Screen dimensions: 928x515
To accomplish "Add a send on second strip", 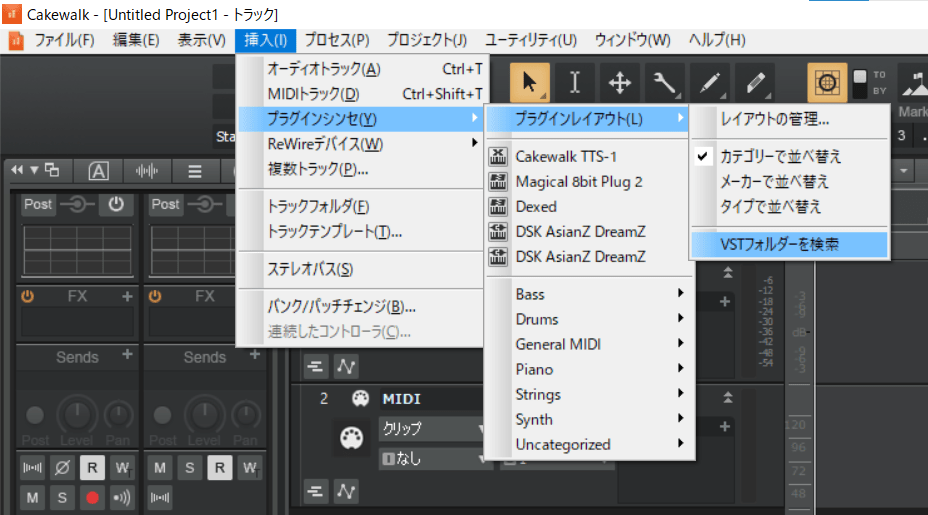I will click(255, 355).
